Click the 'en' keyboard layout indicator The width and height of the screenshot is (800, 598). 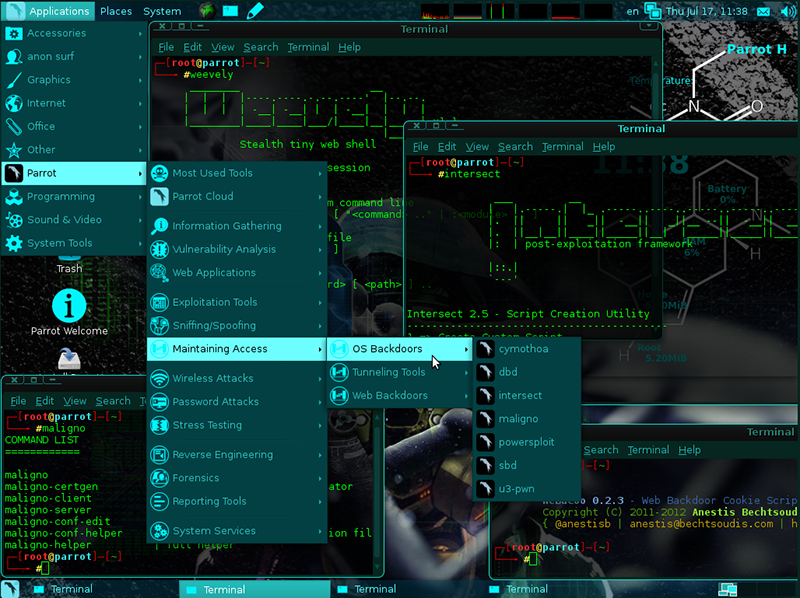click(x=632, y=11)
